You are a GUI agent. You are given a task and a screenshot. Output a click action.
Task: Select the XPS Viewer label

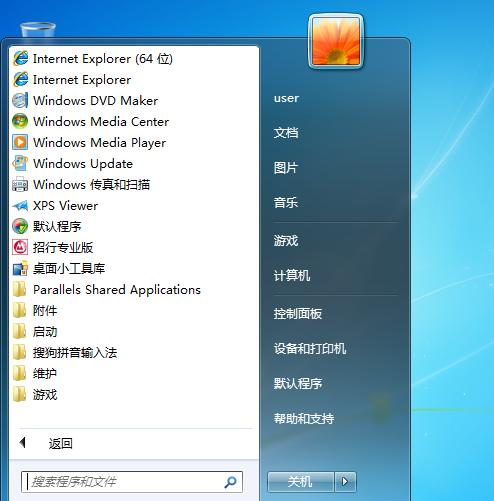point(65,206)
